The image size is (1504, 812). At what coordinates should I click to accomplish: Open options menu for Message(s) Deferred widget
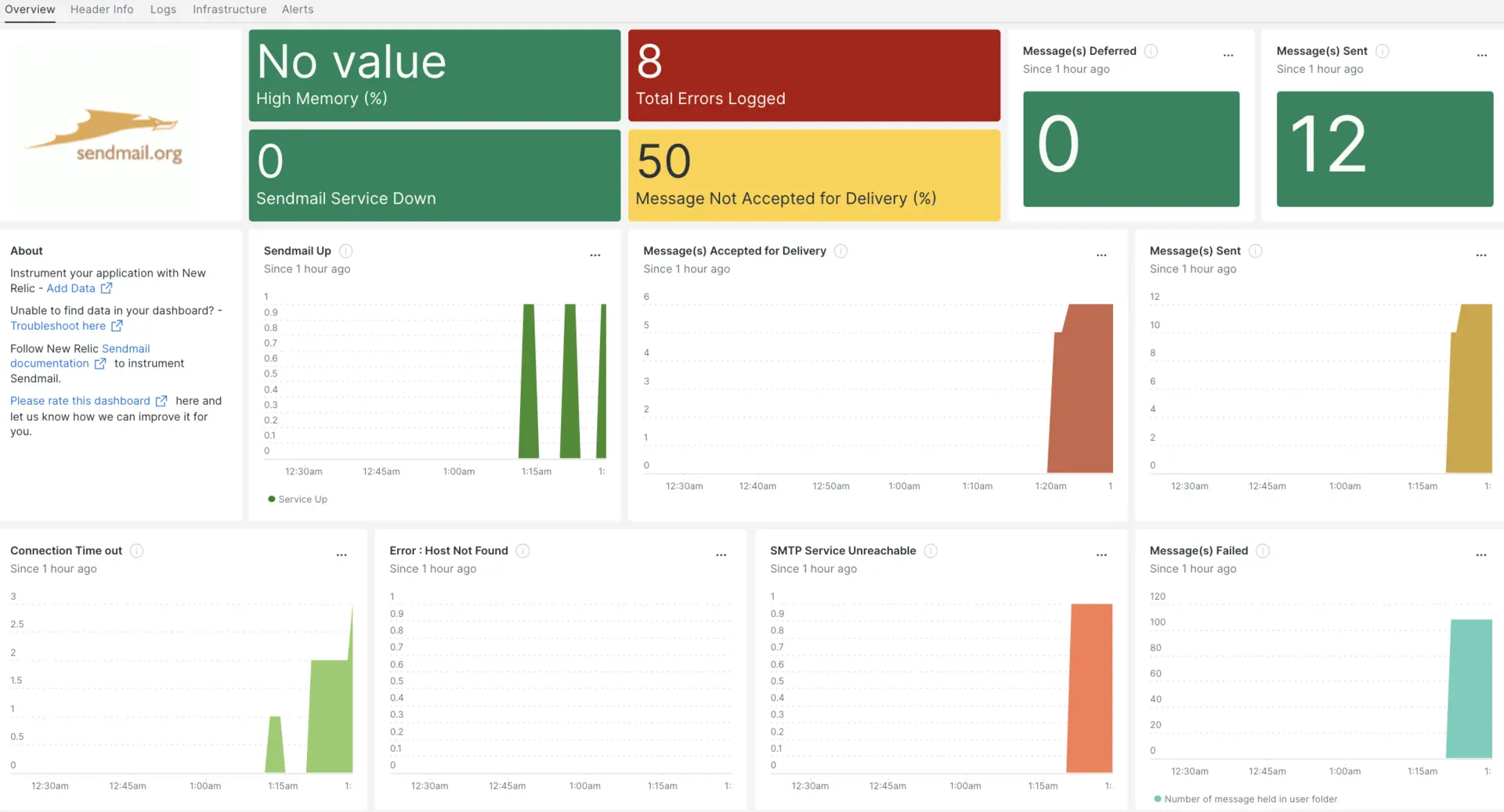coord(1227,55)
